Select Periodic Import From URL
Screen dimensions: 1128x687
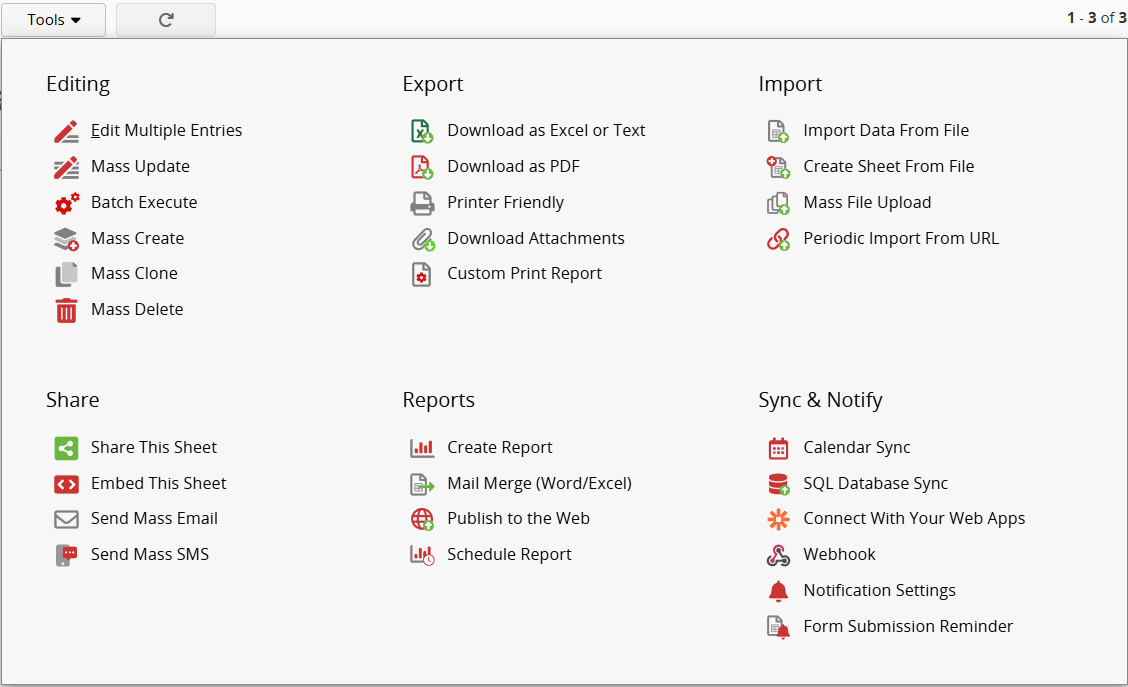tap(900, 239)
